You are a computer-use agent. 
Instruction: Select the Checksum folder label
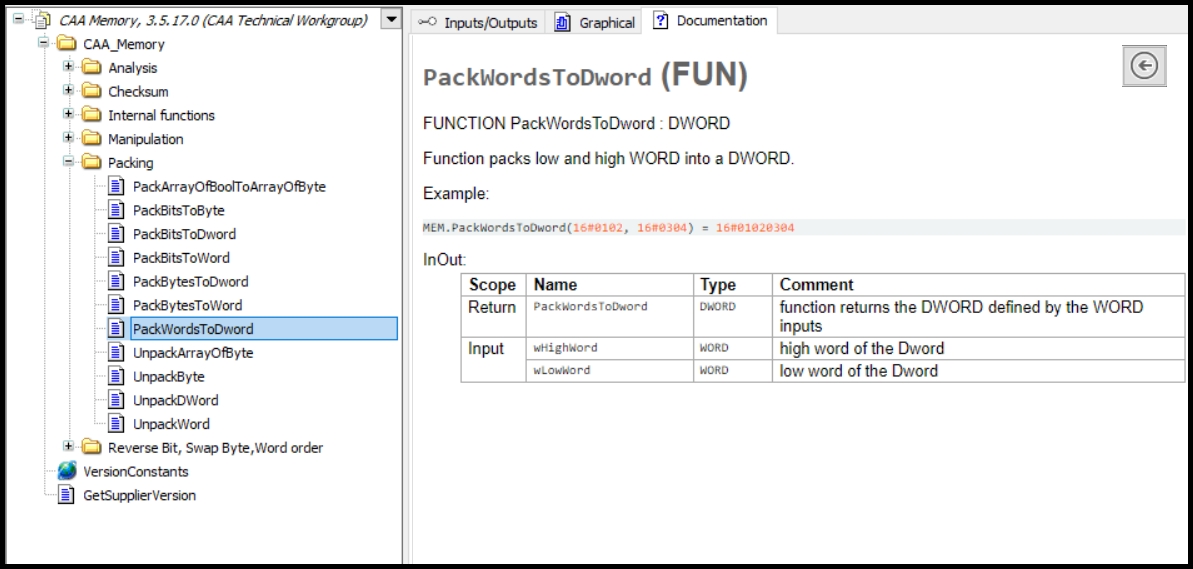point(138,91)
